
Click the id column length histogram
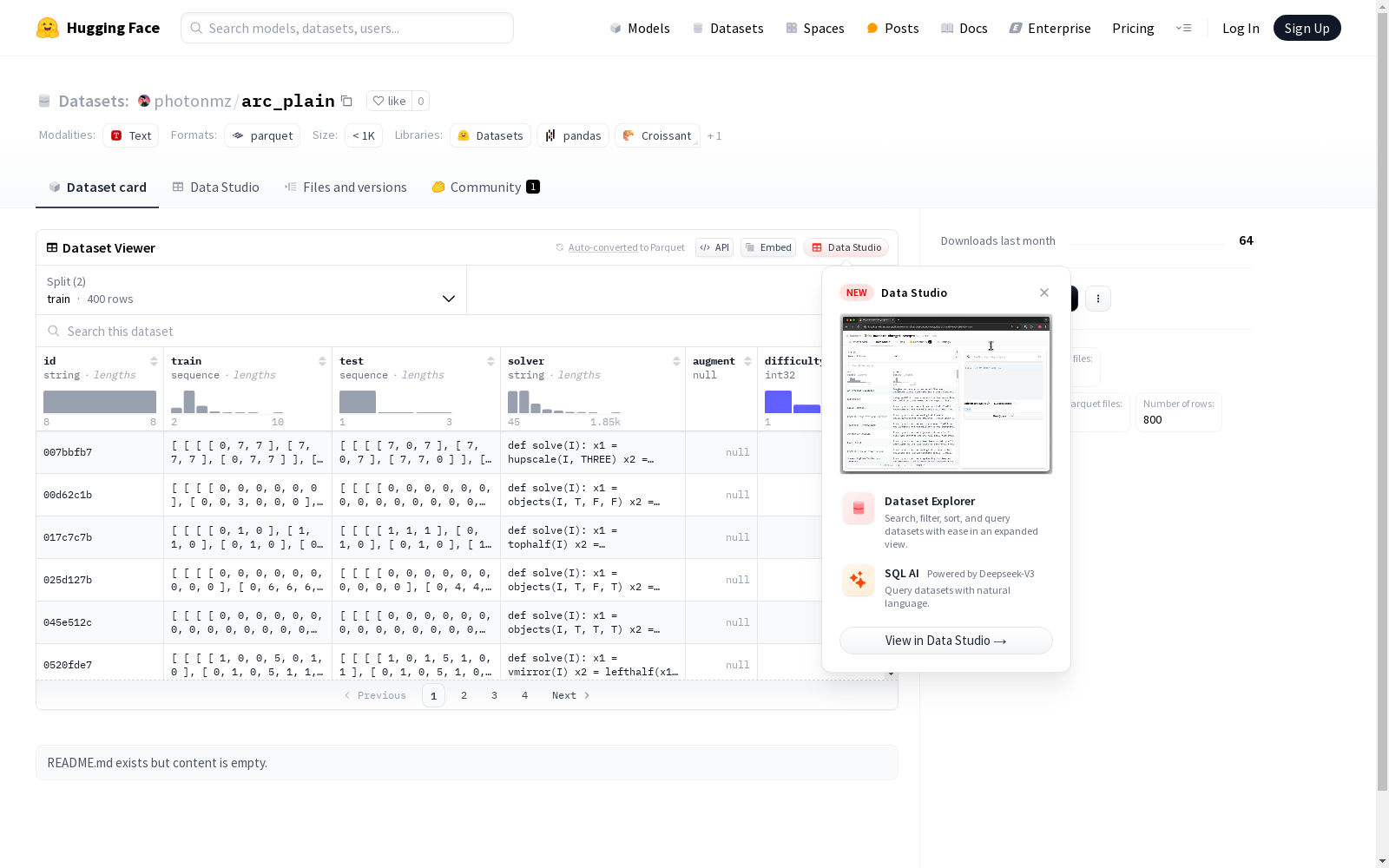100,402
